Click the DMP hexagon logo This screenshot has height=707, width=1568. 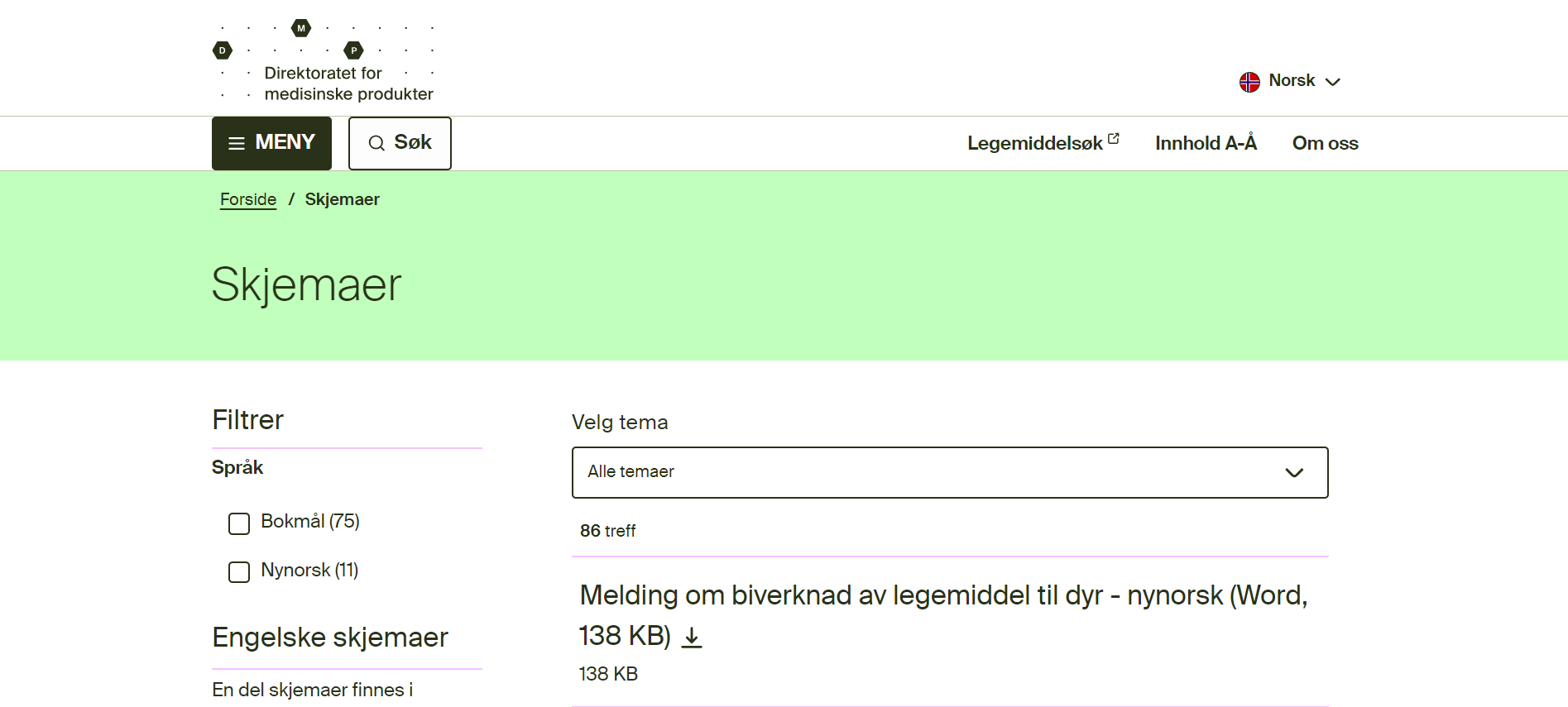tap(301, 29)
